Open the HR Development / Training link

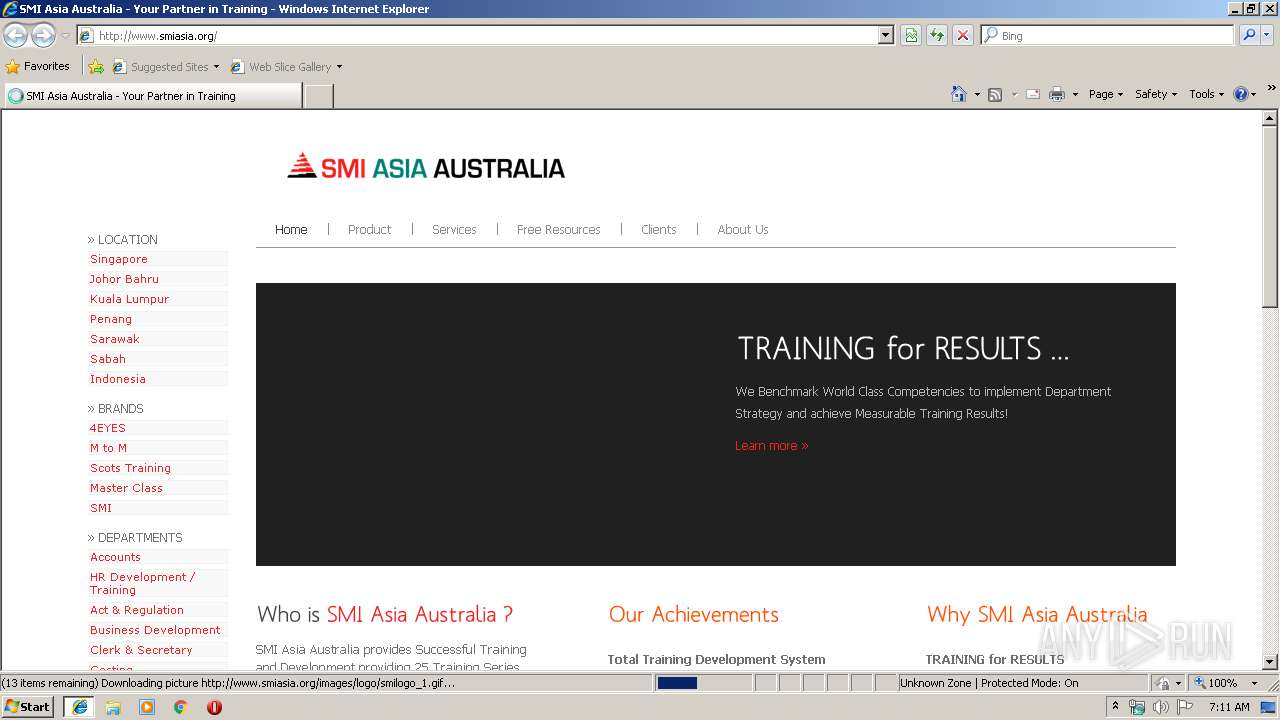142,583
